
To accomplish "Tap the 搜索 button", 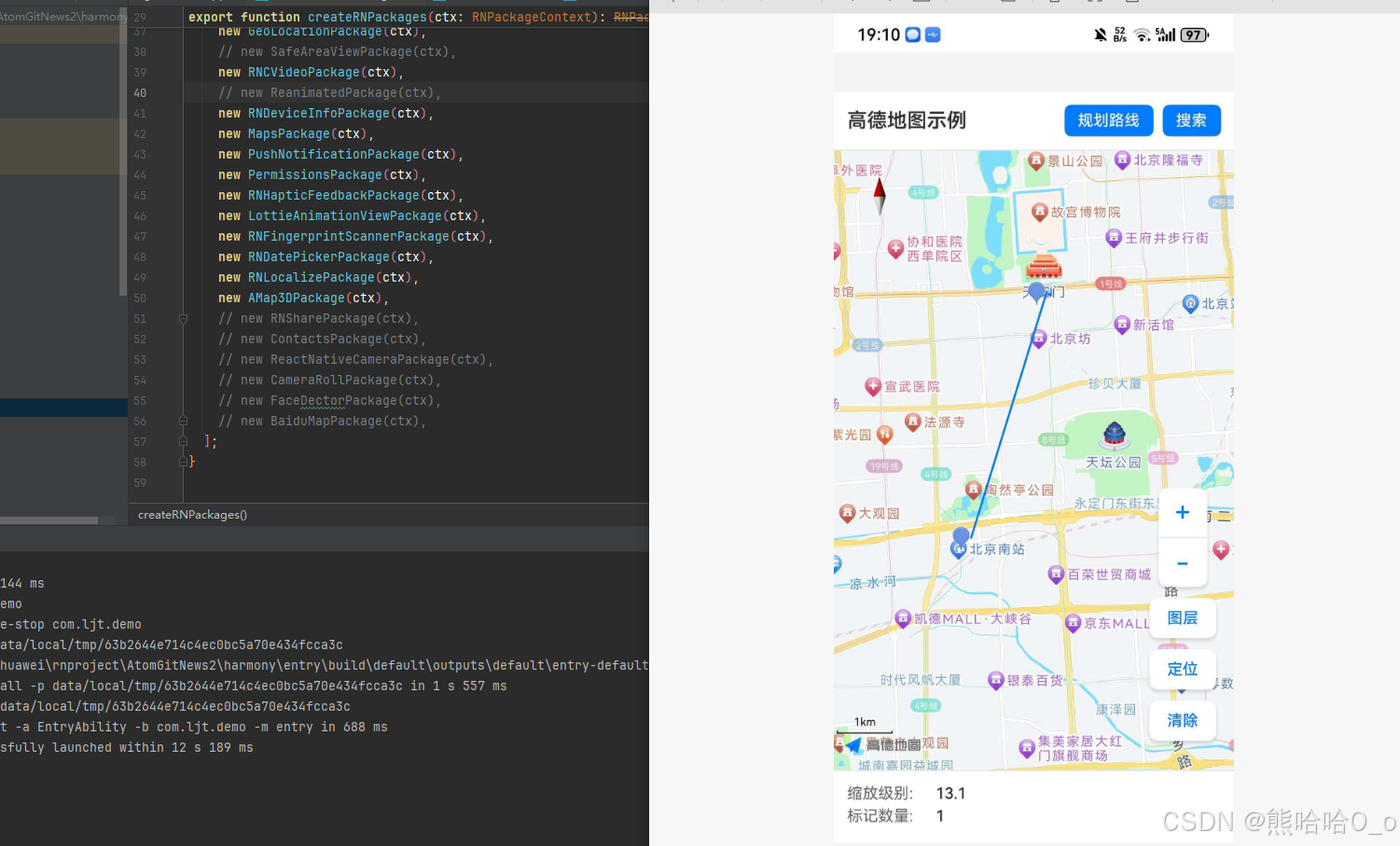I will coord(1191,120).
